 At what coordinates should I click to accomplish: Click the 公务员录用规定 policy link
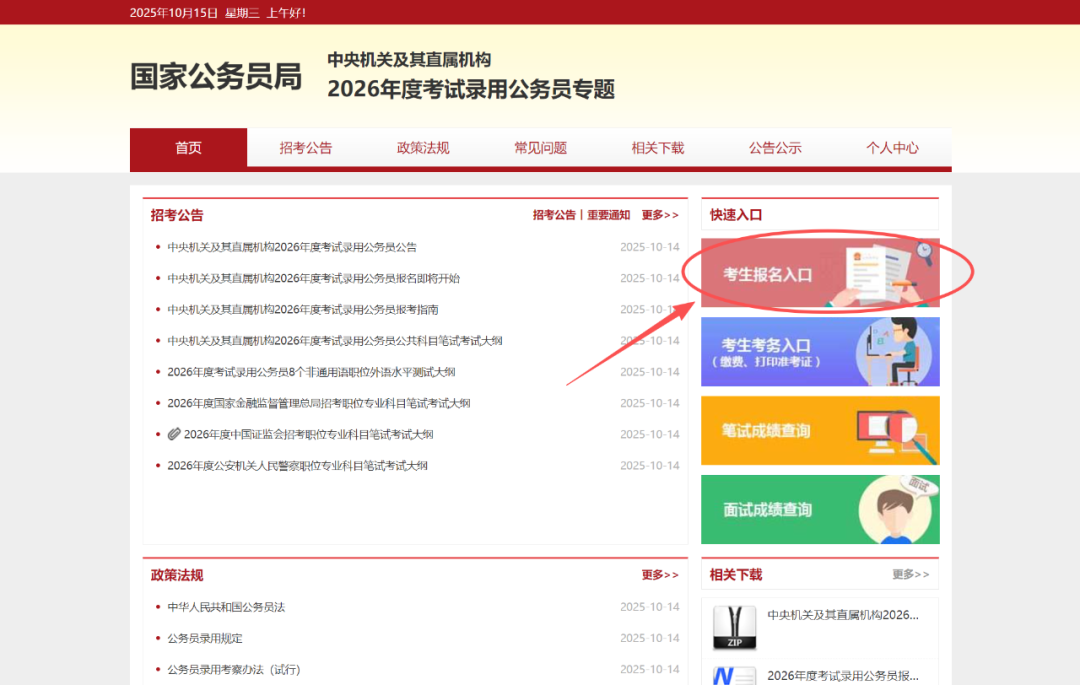click(x=204, y=638)
